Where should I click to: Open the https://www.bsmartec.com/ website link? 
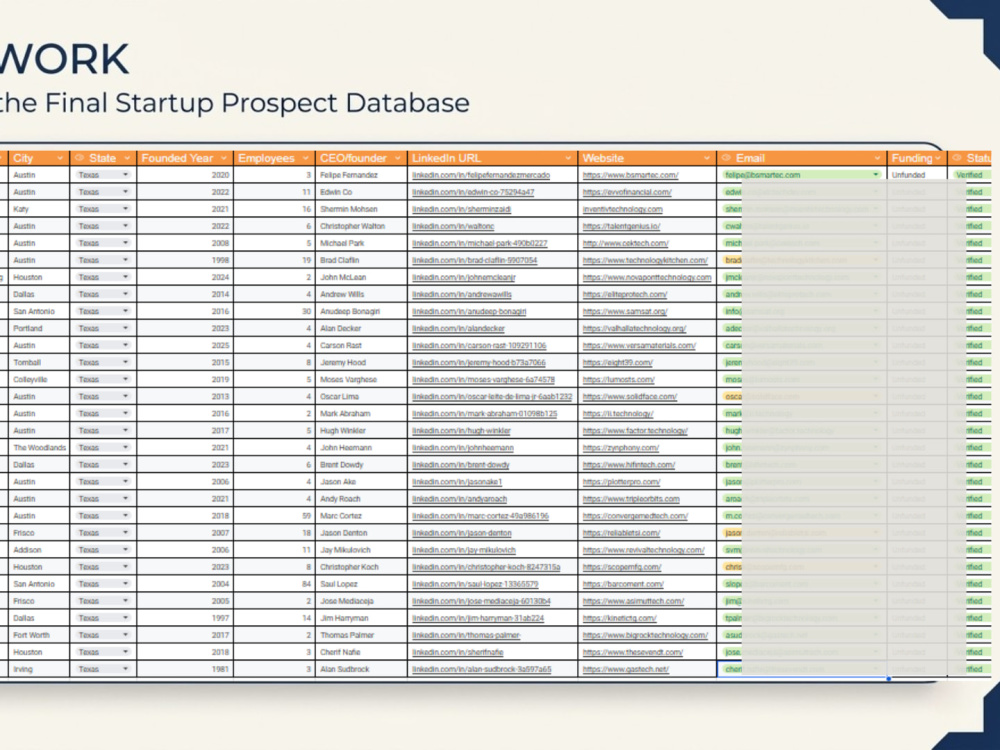pyautogui.click(x=630, y=175)
